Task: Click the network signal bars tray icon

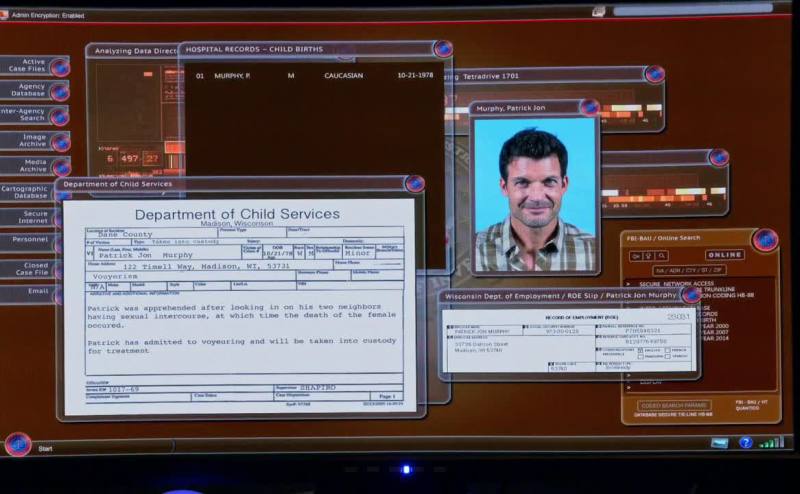Action: 771,442
